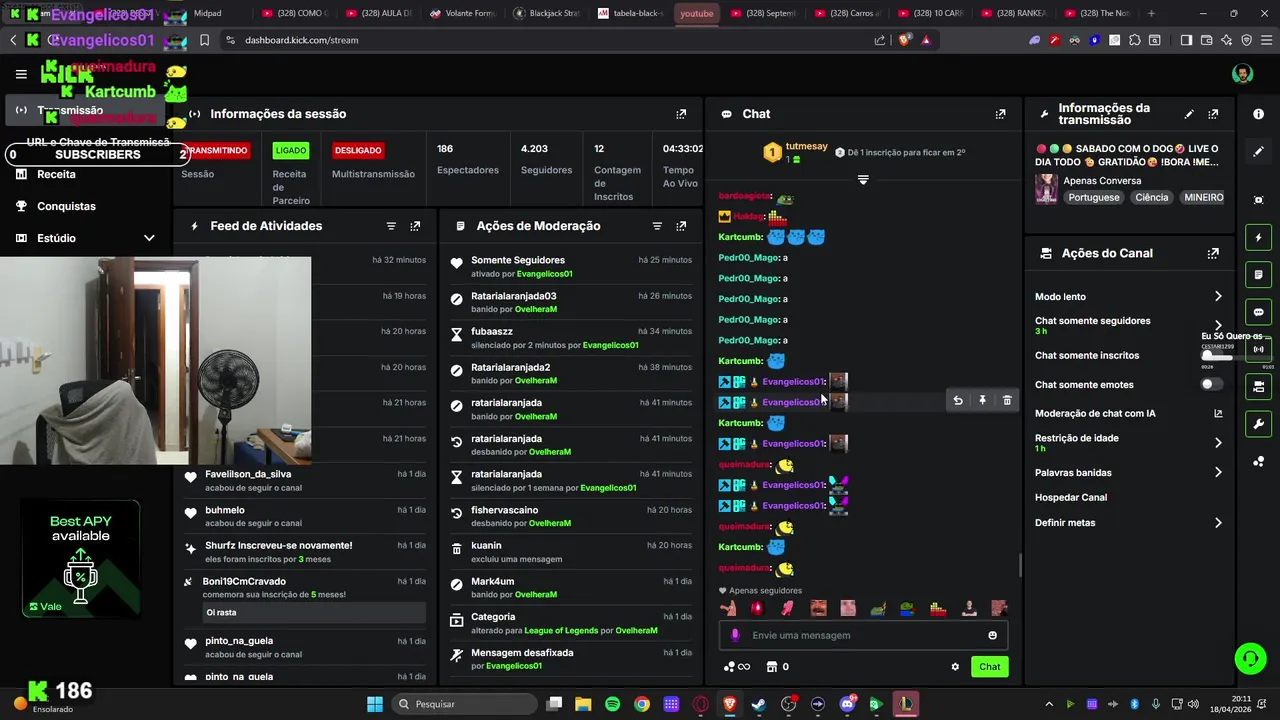Click into the Envie uma mensagem field
Screen dimensions: 1280x720
pyautogui.click(x=863, y=635)
